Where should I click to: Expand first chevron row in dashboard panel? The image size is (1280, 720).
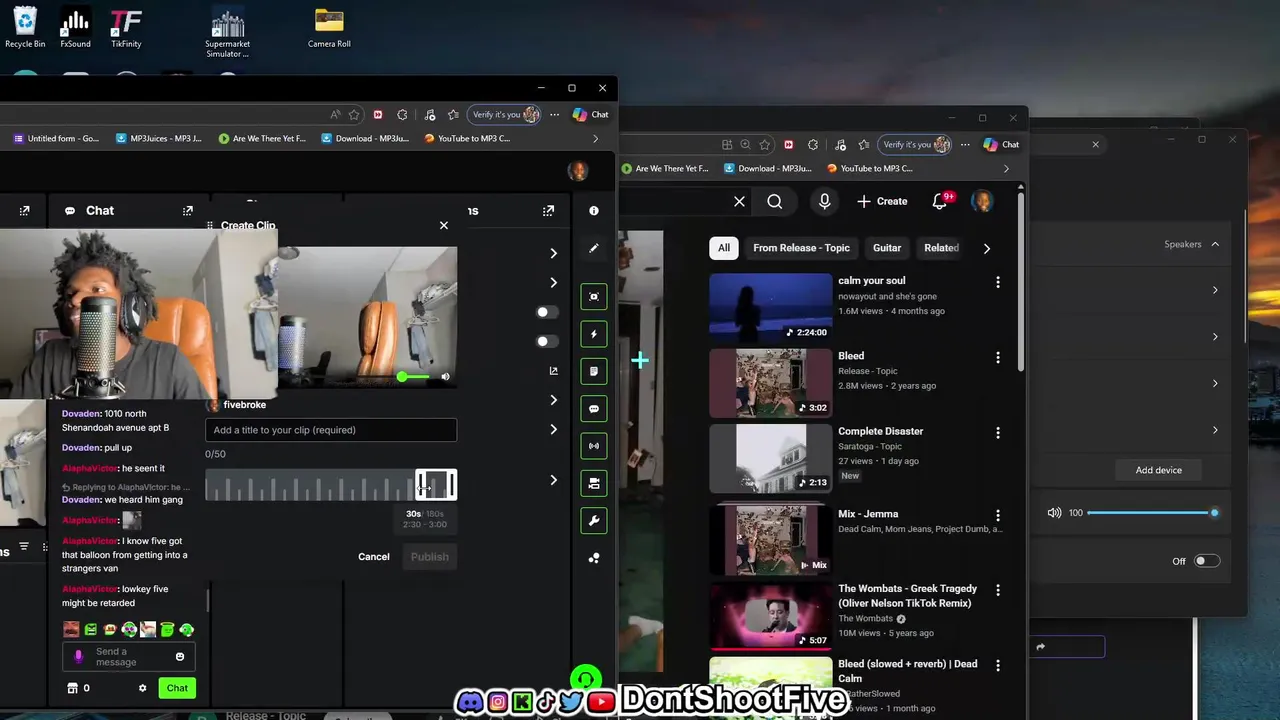(553, 253)
